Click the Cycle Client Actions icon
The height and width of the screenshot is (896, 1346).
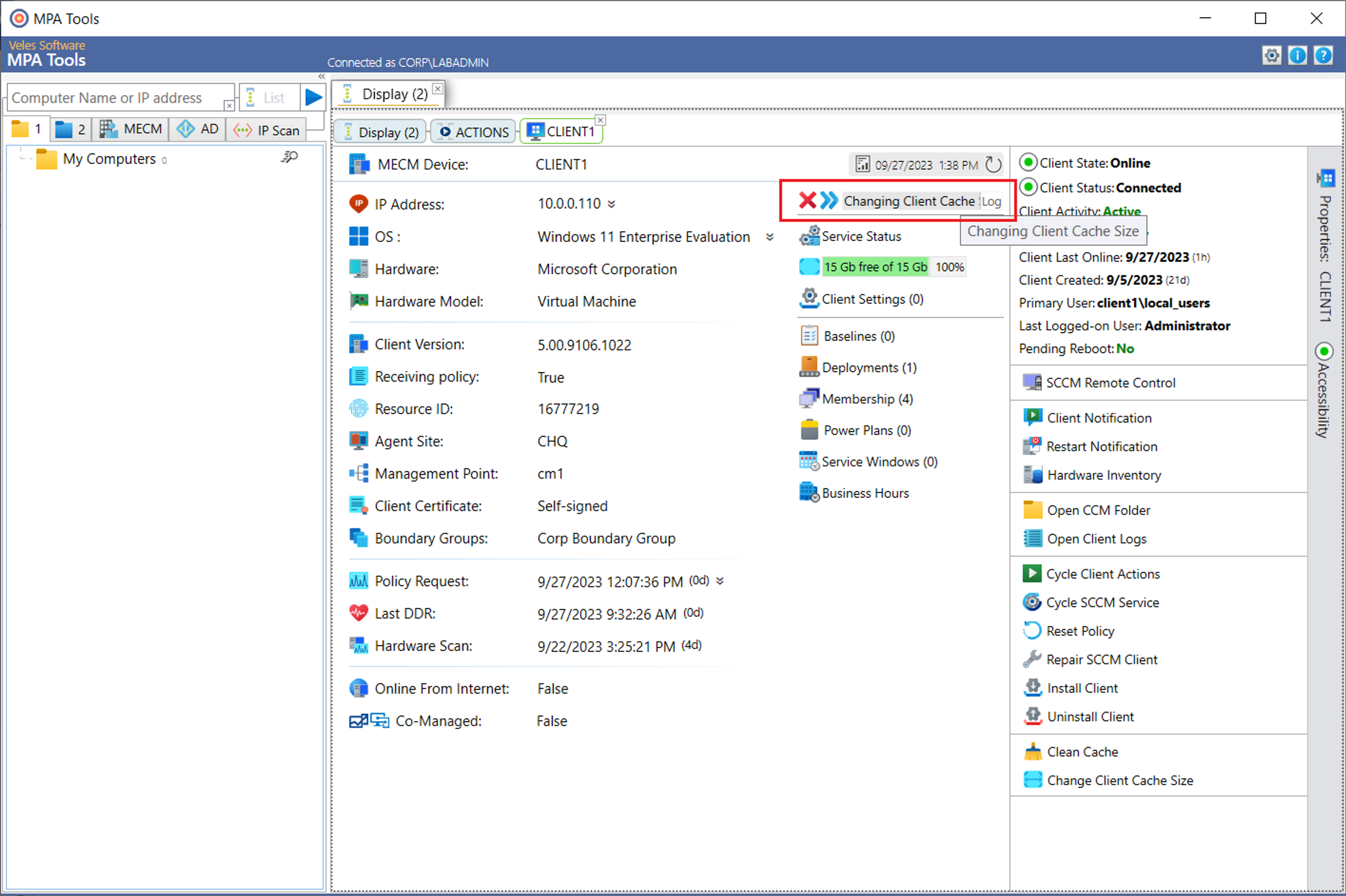(1032, 573)
